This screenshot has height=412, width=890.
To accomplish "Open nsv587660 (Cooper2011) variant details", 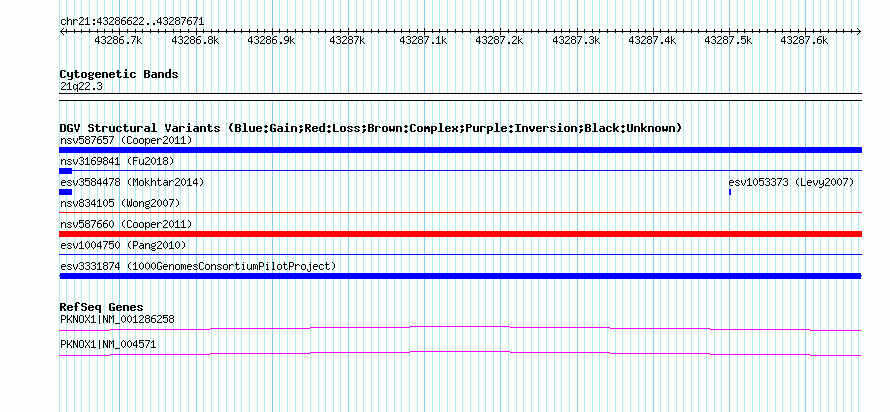I will coord(126,224).
